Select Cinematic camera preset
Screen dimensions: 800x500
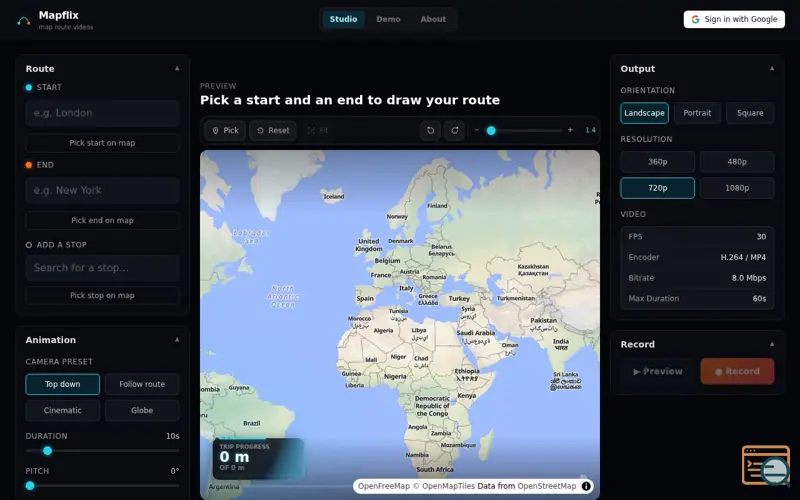[63, 411]
